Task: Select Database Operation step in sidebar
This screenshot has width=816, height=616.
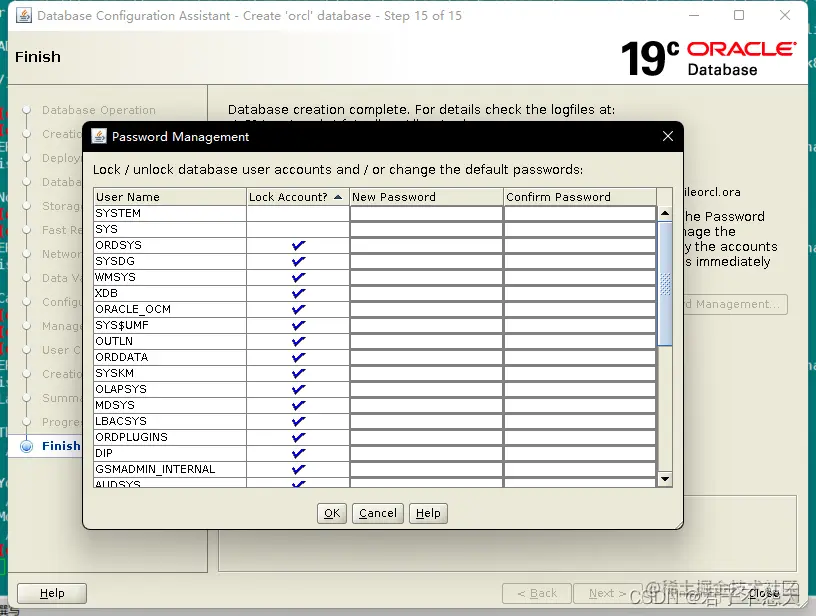Action: [x=99, y=110]
